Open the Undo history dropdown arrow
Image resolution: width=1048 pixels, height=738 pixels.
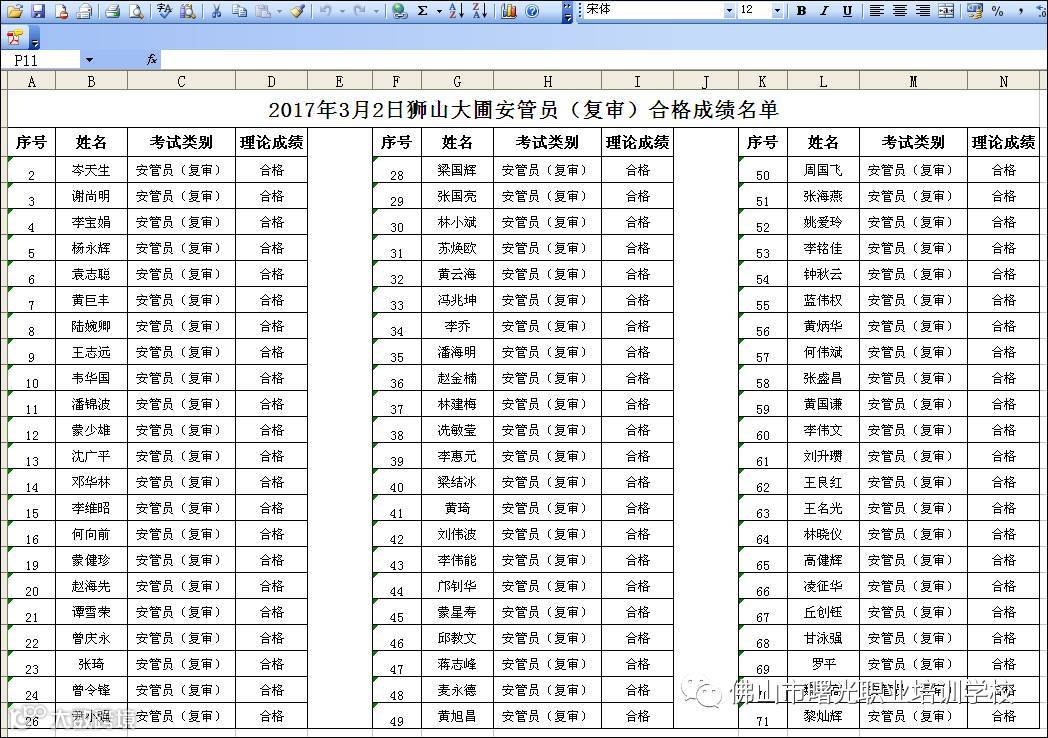click(340, 11)
